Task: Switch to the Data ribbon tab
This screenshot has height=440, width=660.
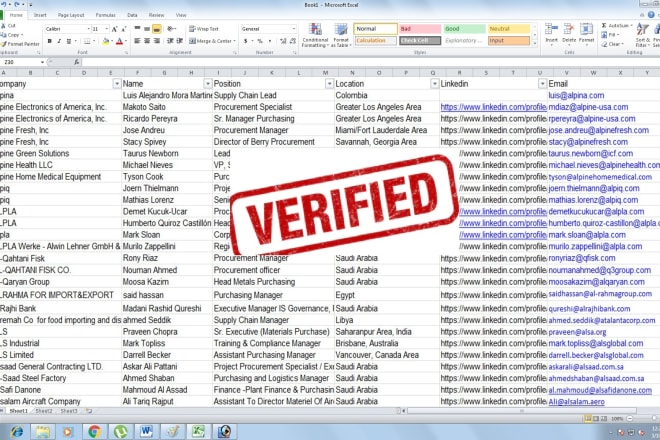Action: pos(132,15)
